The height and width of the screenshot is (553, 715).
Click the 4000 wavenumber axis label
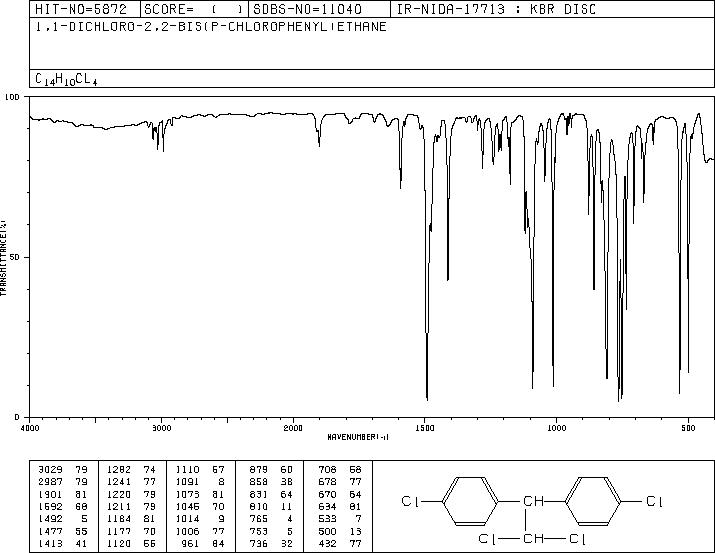click(30, 428)
